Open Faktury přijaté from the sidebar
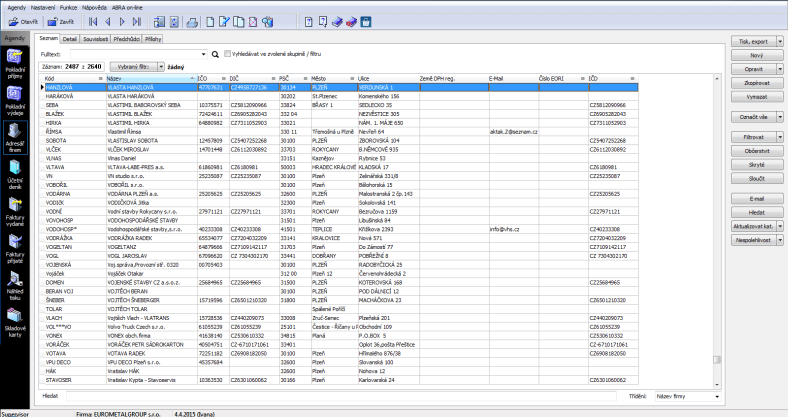Viewport: 788px width, 417px height. coord(15,248)
